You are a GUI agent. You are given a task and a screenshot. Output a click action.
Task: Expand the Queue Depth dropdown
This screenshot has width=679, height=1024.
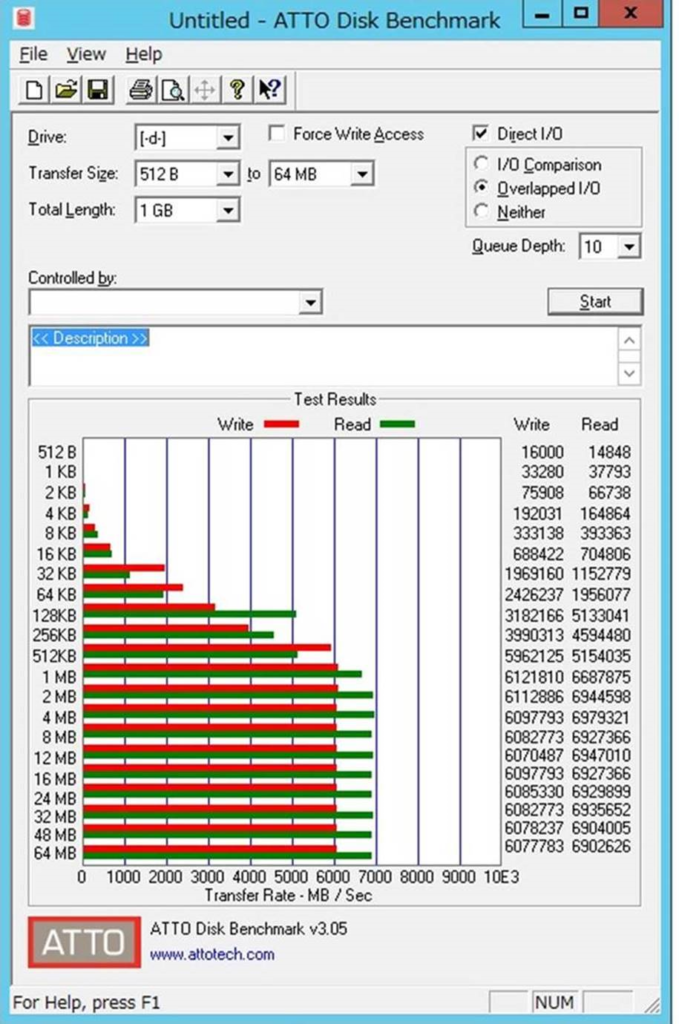pos(629,246)
